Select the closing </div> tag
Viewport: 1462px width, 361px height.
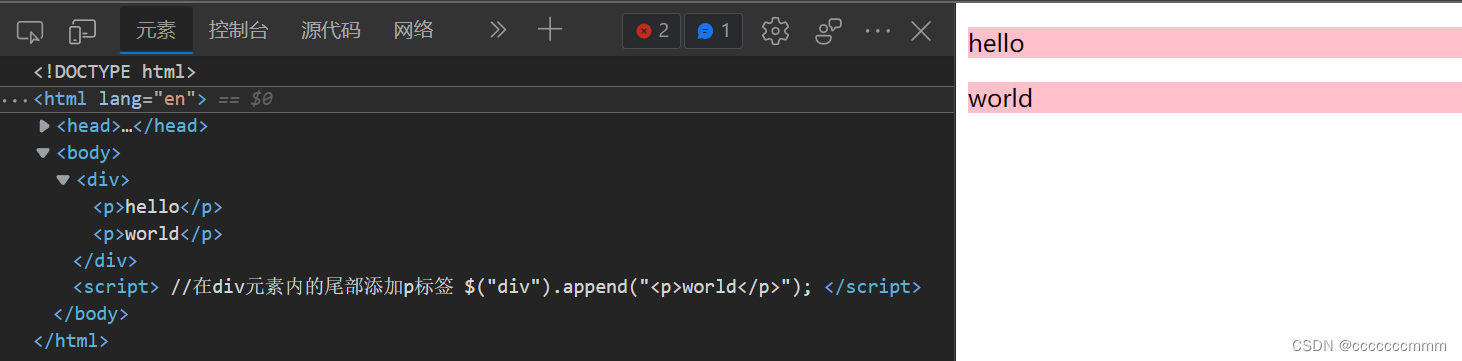pos(105,261)
